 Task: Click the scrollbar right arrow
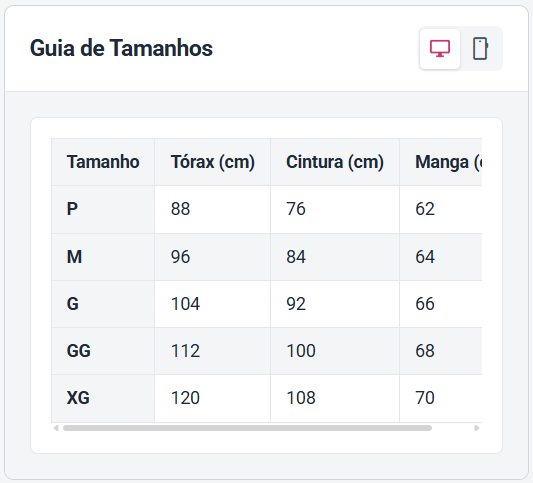point(477,428)
